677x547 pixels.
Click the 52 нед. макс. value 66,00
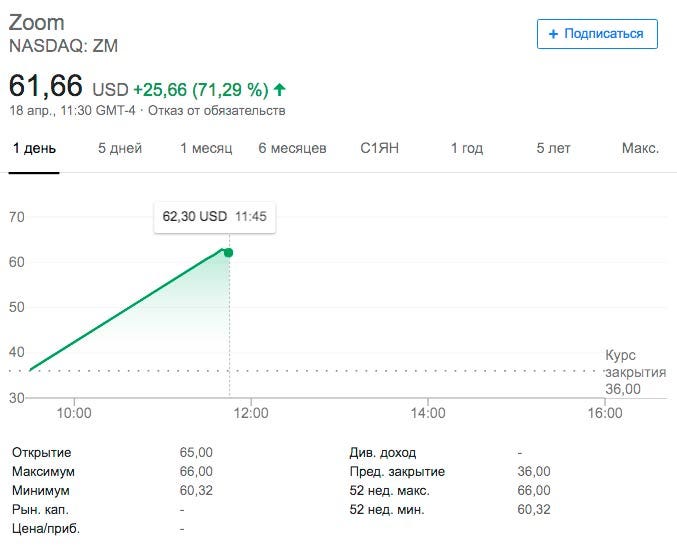coord(534,490)
